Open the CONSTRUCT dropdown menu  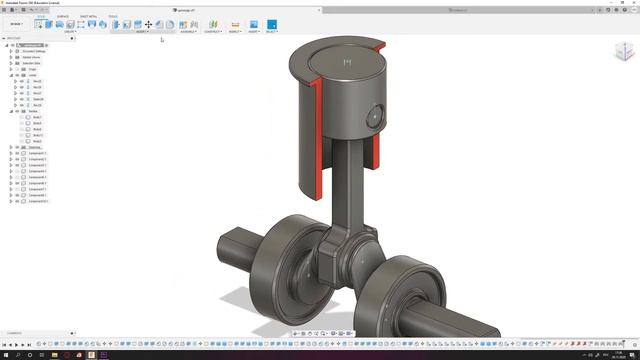[x=213, y=31]
